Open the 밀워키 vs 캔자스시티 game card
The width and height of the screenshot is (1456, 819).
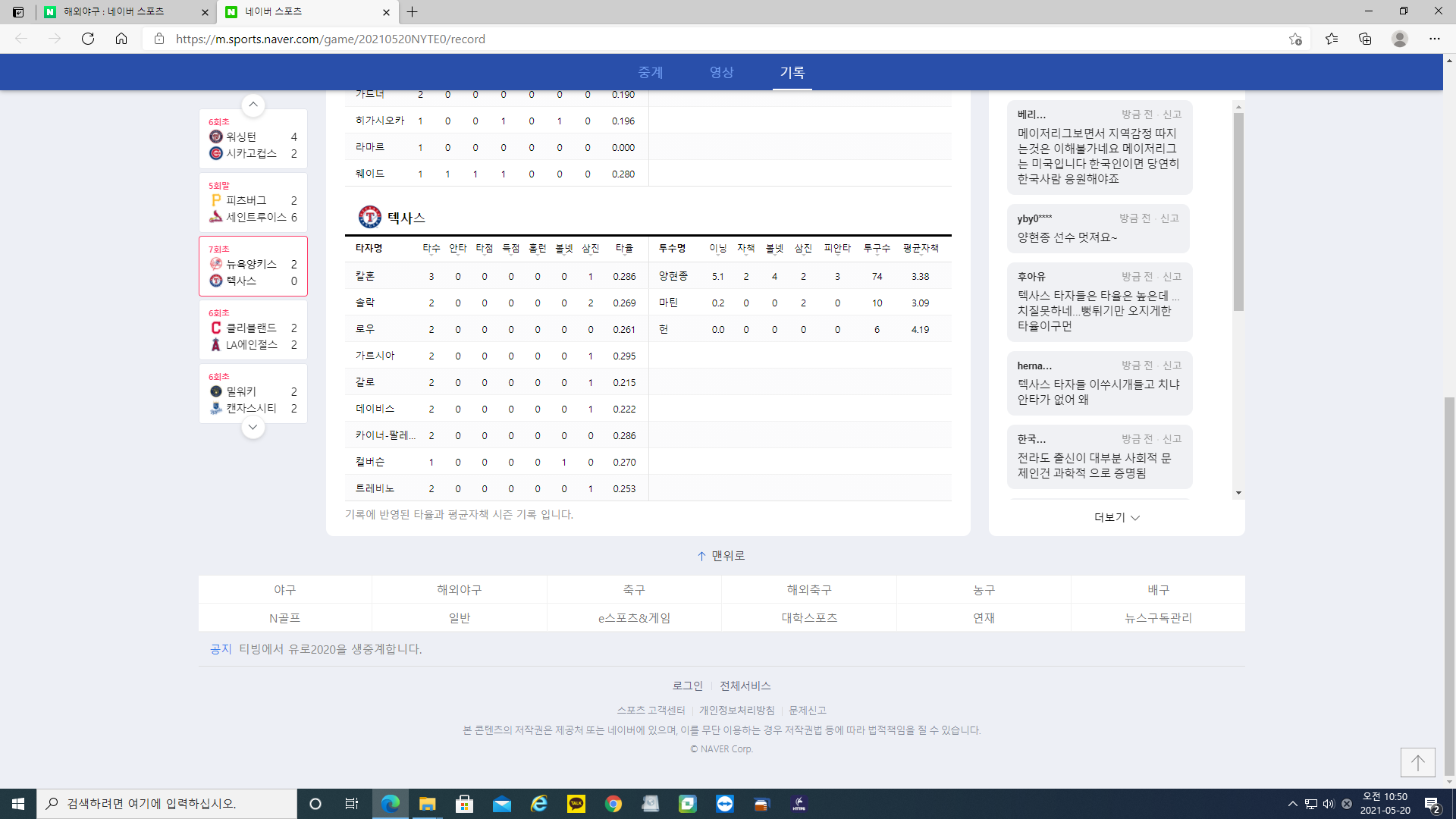[253, 394]
